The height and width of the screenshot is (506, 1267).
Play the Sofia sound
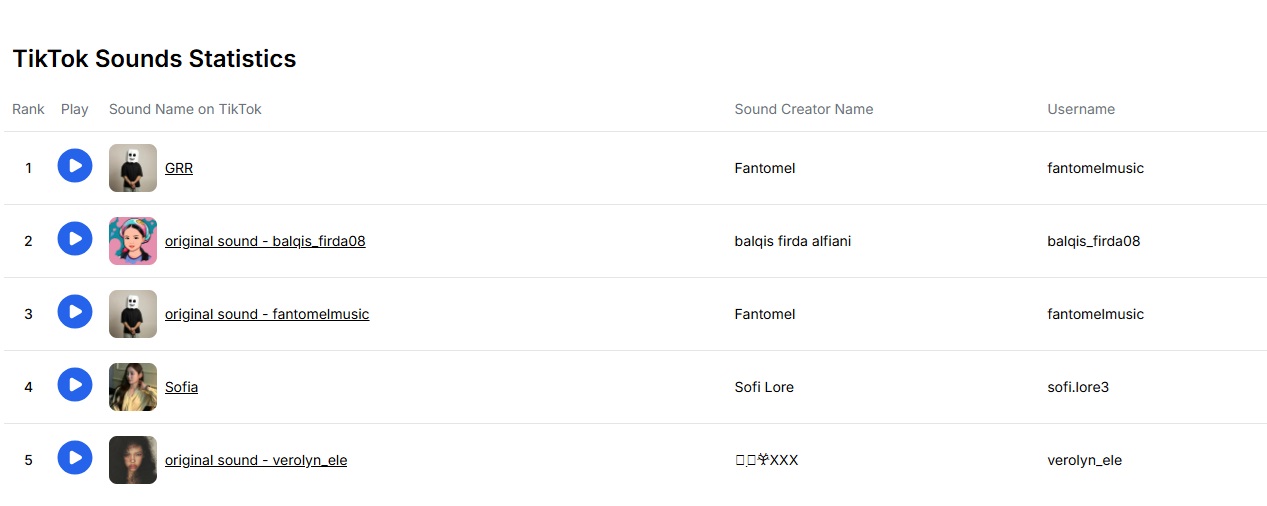point(75,385)
